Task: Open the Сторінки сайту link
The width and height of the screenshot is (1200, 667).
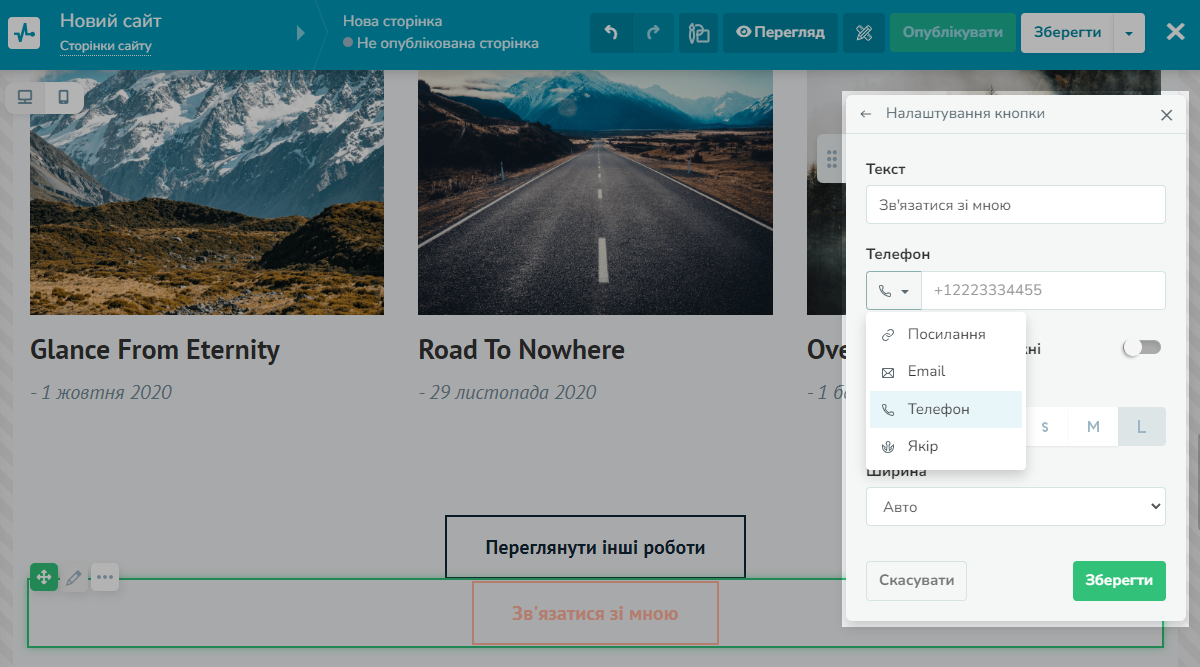Action: pos(105,46)
